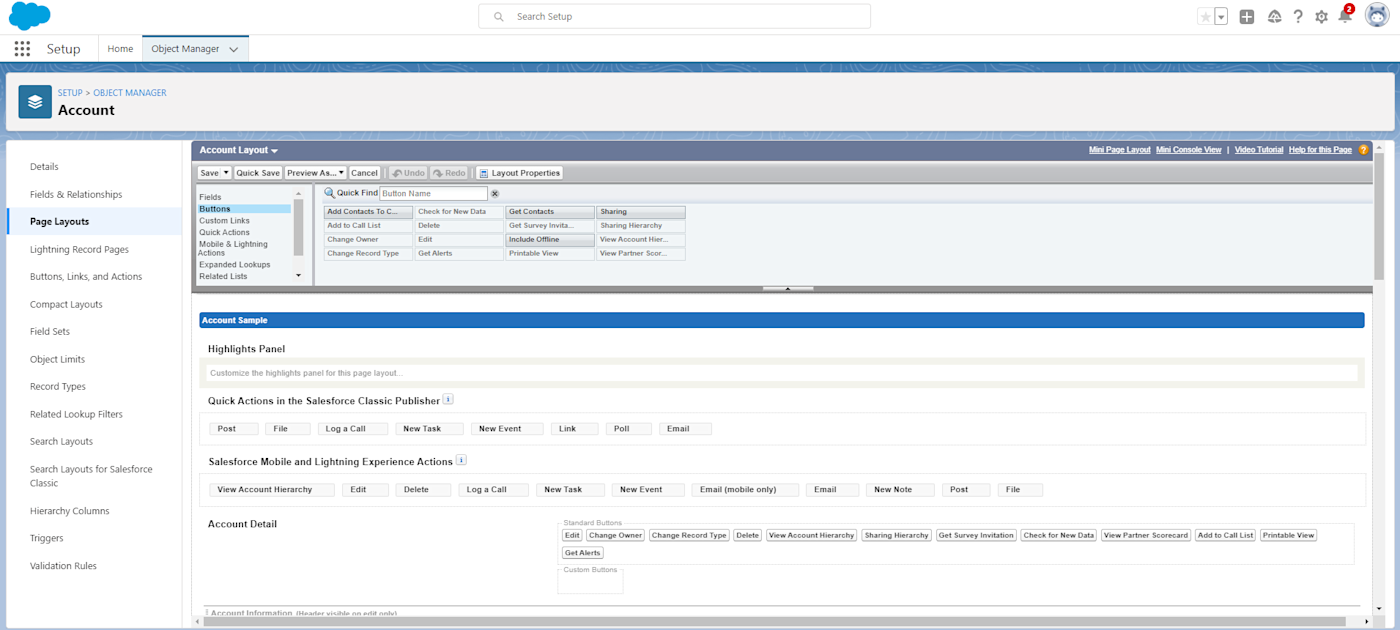Open the favorites list dropdown arrow
The image size is (1400, 630).
(1221, 17)
